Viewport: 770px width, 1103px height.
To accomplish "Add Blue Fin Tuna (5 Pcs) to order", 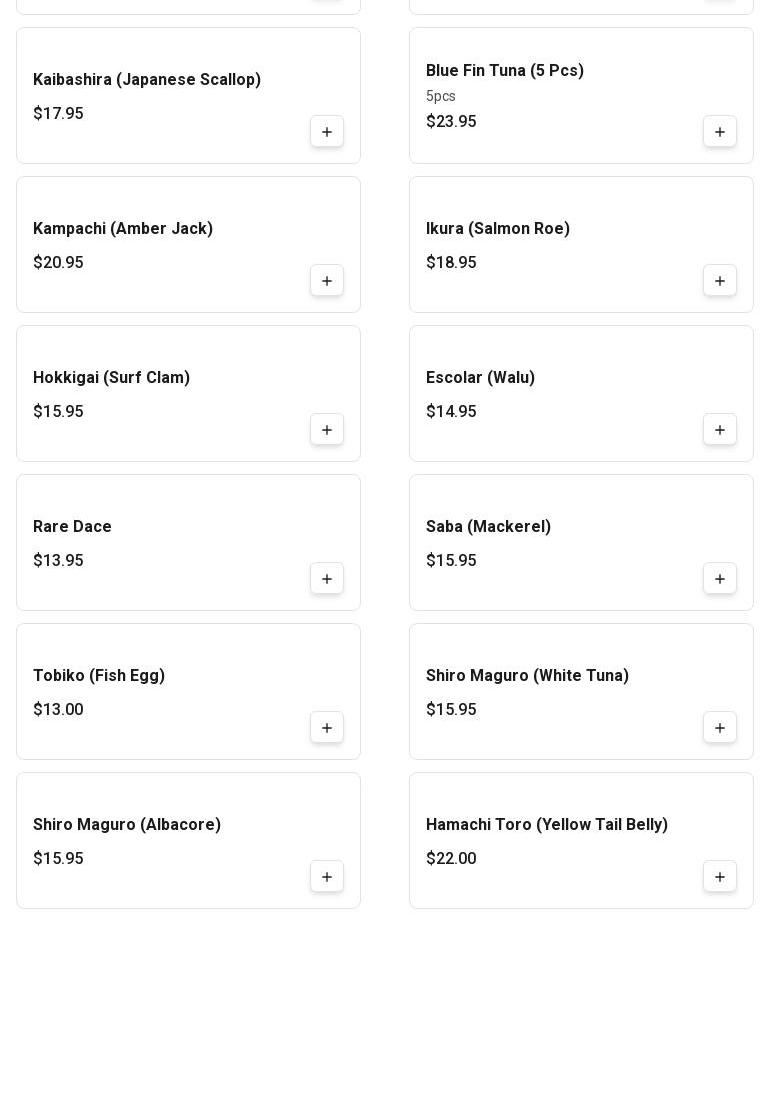I will click(720, 132).
